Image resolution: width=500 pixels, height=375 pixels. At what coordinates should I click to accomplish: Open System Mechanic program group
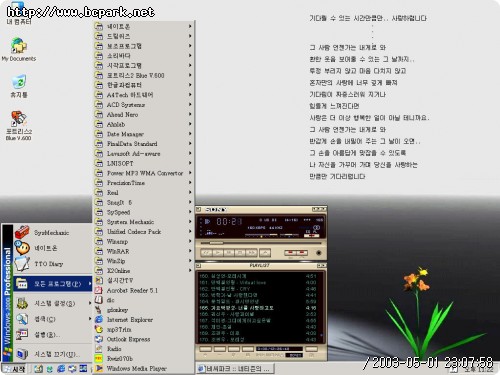pos(143,222)
